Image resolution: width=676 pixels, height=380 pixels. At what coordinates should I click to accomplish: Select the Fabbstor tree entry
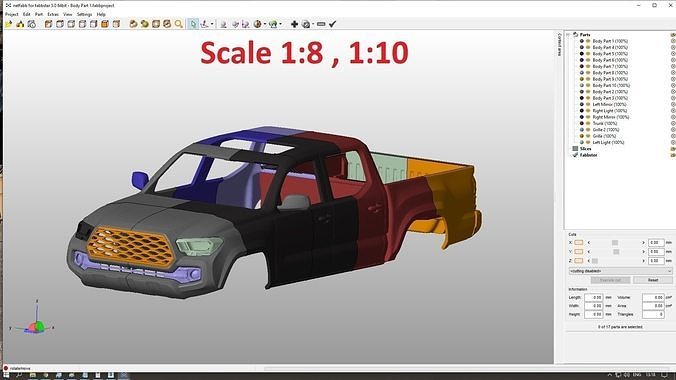coord(588,155)
